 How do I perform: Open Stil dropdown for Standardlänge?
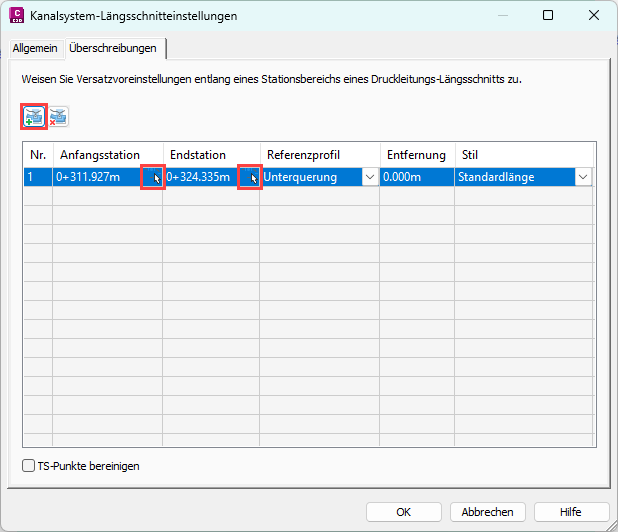pyautogui.click(x=583, y=177)
